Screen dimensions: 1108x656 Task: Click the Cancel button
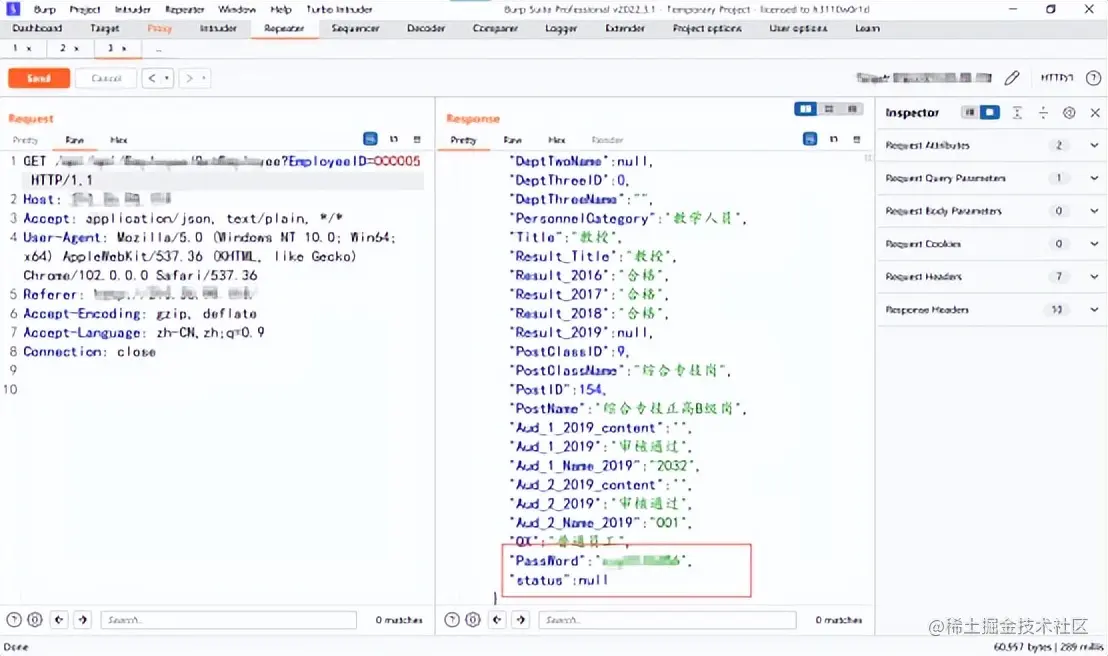tap(106, 78)
